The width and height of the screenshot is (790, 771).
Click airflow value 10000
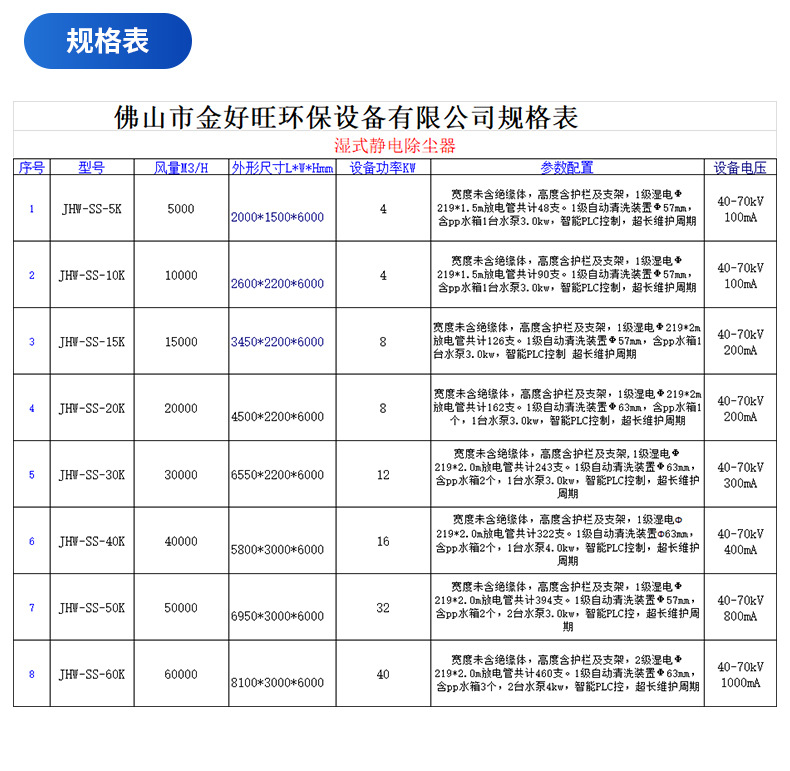(x=181, y=275)
